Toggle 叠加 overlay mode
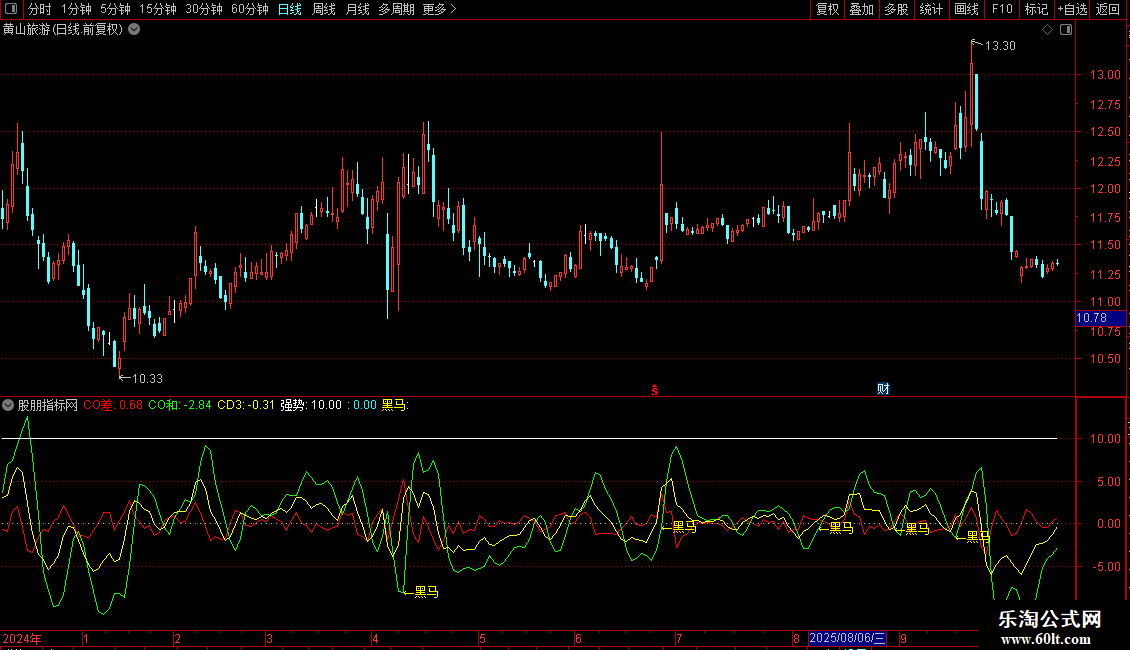Image resolution: width=1130 pixels, height=650 pixels. point(861,10)
